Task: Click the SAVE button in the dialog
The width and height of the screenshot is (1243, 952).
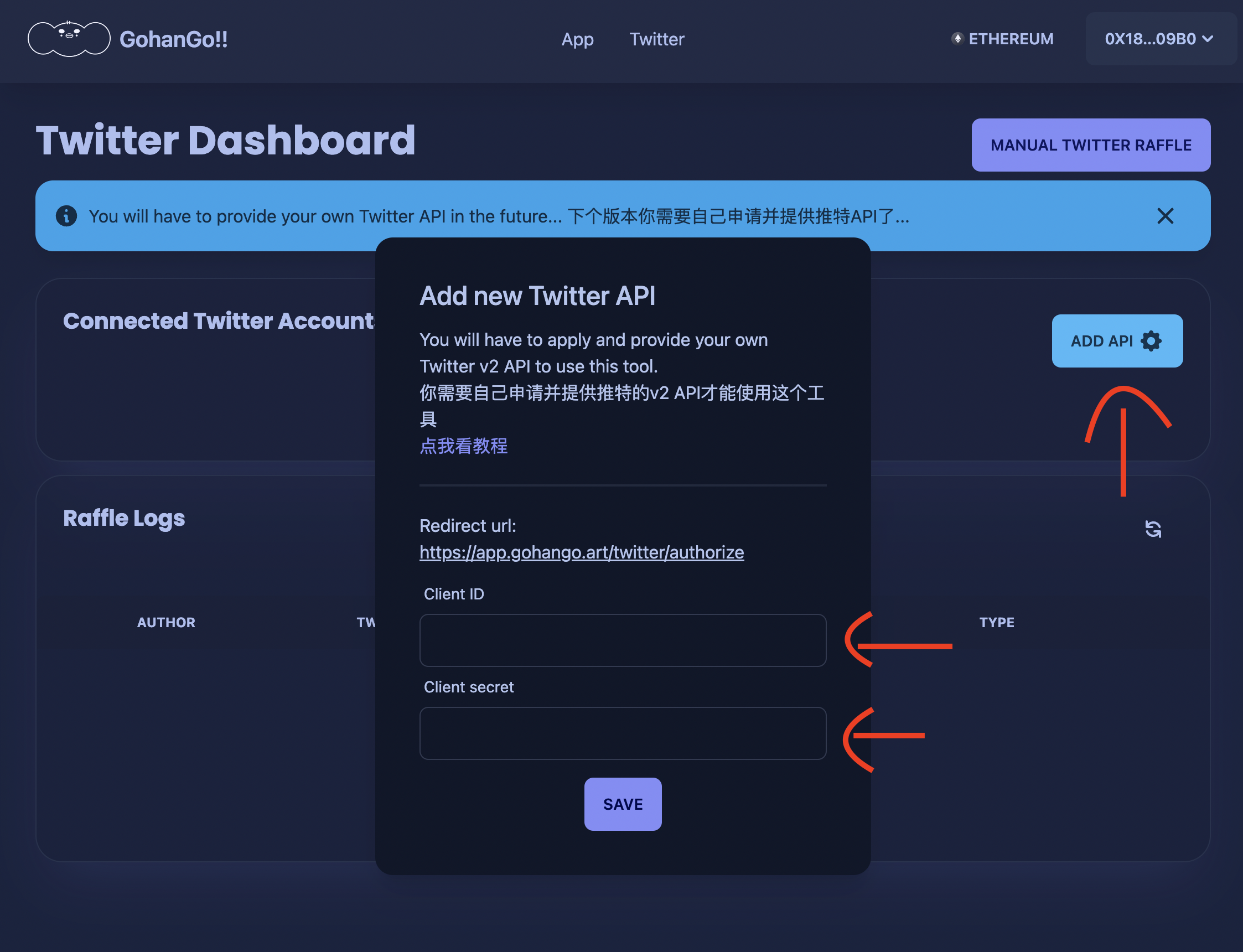Action: (x=623, y=804)
